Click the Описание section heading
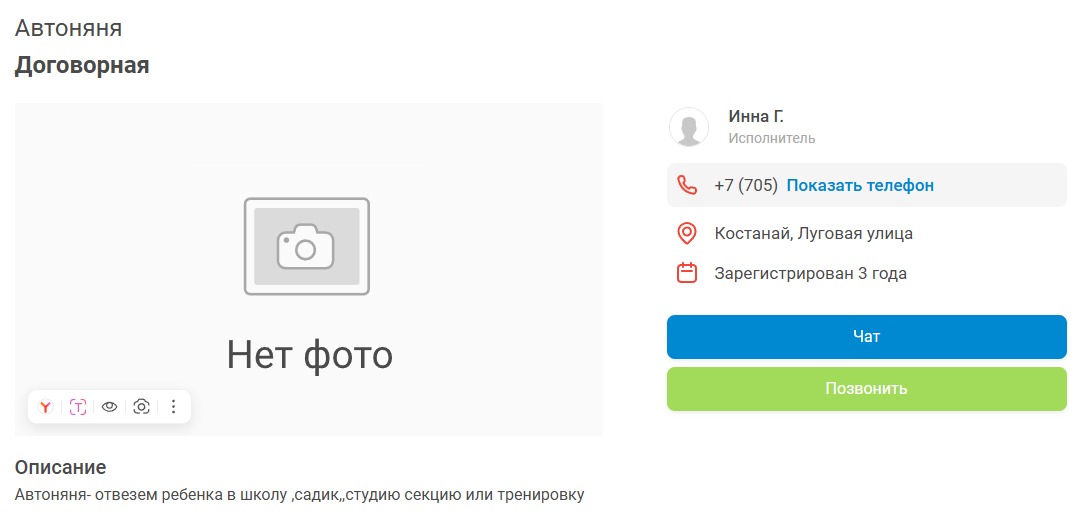The image size is (1088, 522). tap(60, 467)
